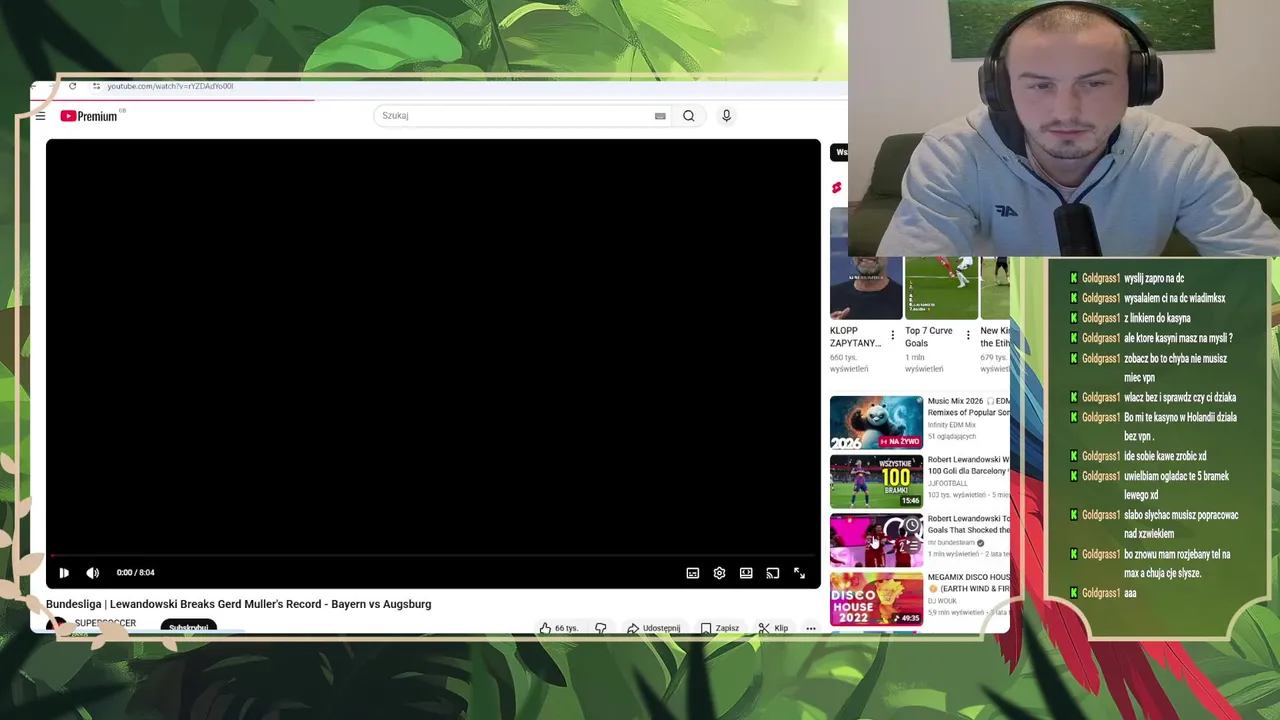Share the video via Udostępnij
Viewport: 1280px width, 720px height.
coord(653,628)
